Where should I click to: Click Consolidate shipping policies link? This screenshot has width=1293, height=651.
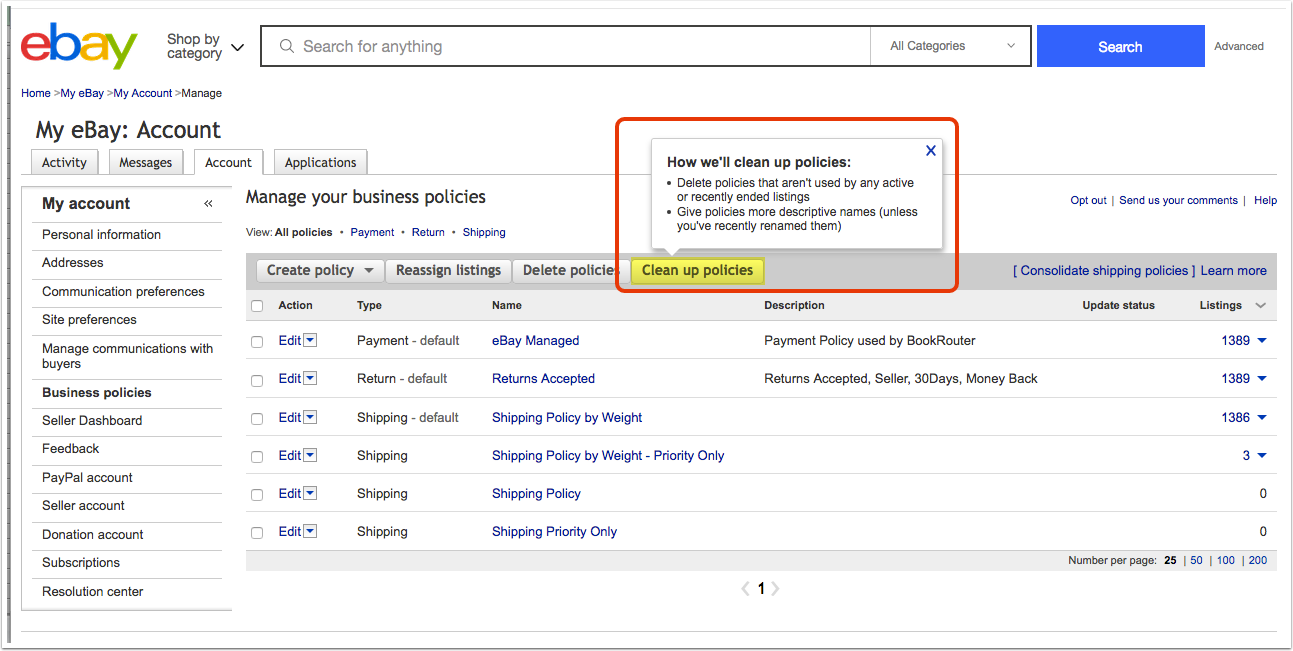click(x=1104, y=270)
